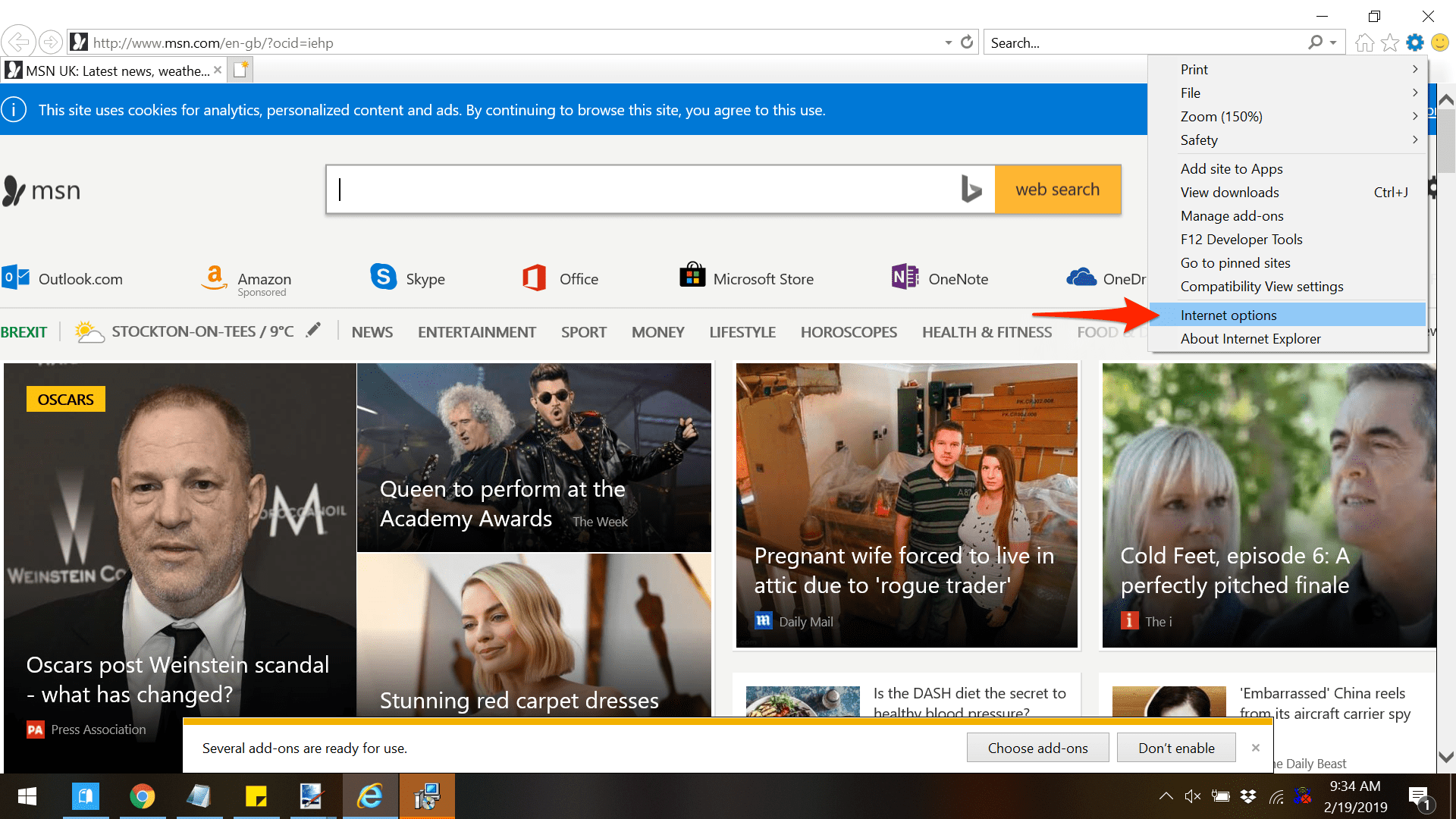Open the BREXIT link
Screen dimensions: 1456x819
click(x=24, y=332)
